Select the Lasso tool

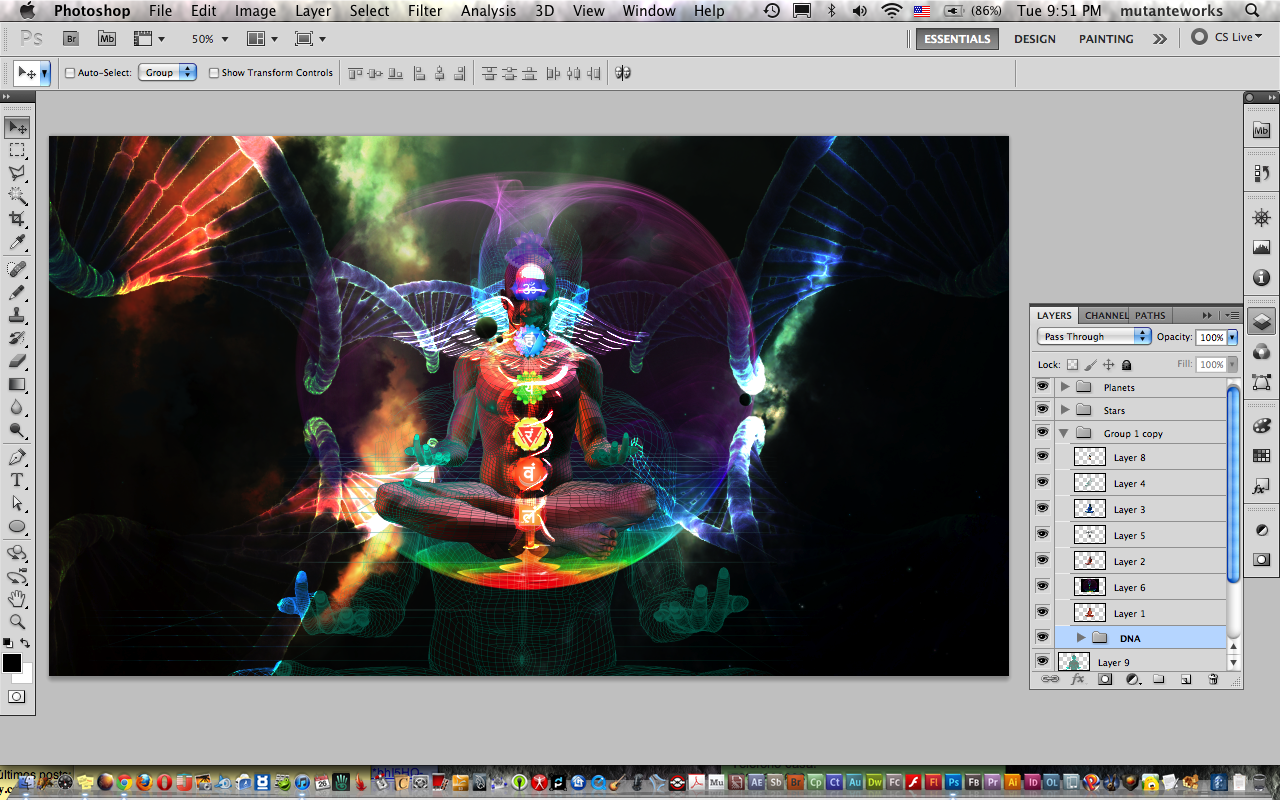(17, 173)
